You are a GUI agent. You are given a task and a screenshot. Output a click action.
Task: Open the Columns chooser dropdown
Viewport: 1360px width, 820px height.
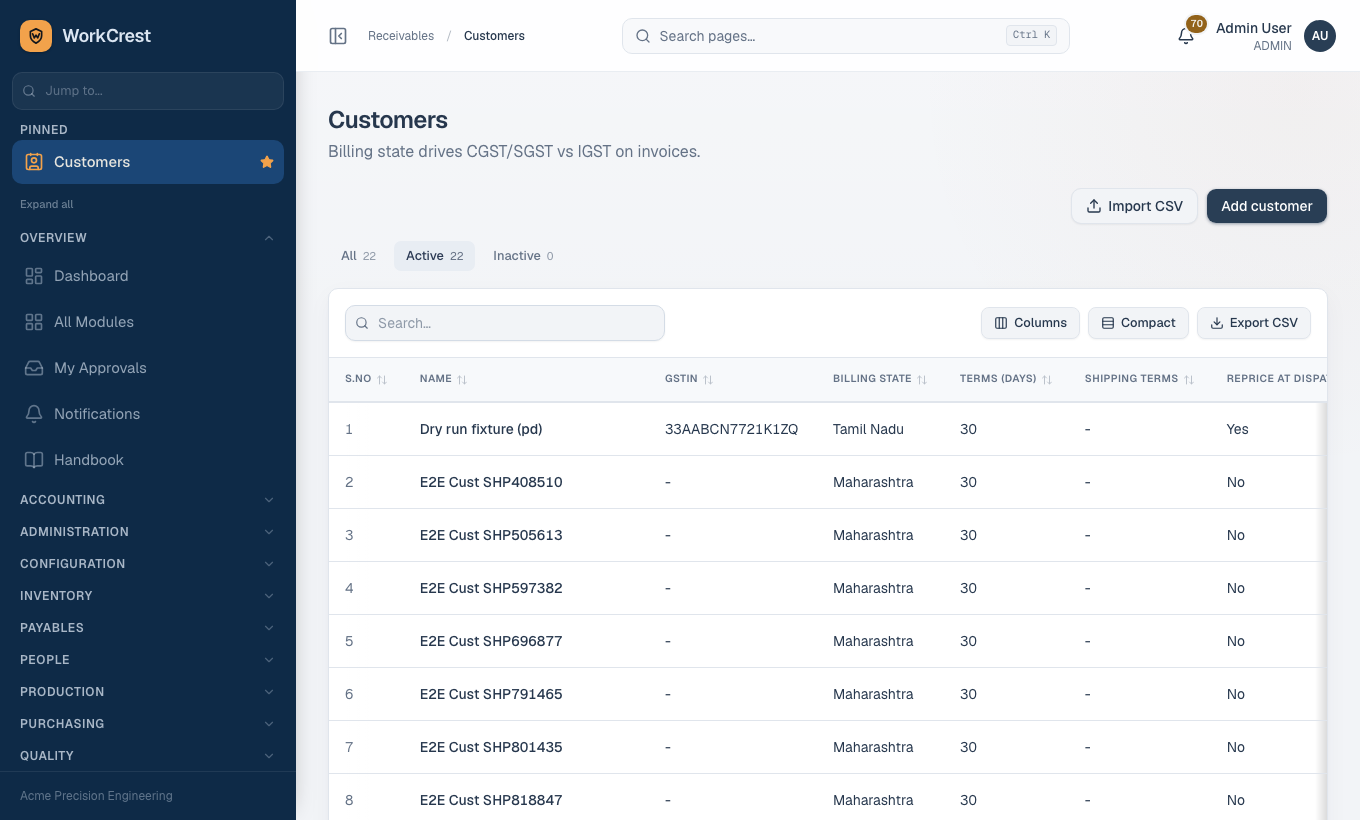click(1030, 323)
